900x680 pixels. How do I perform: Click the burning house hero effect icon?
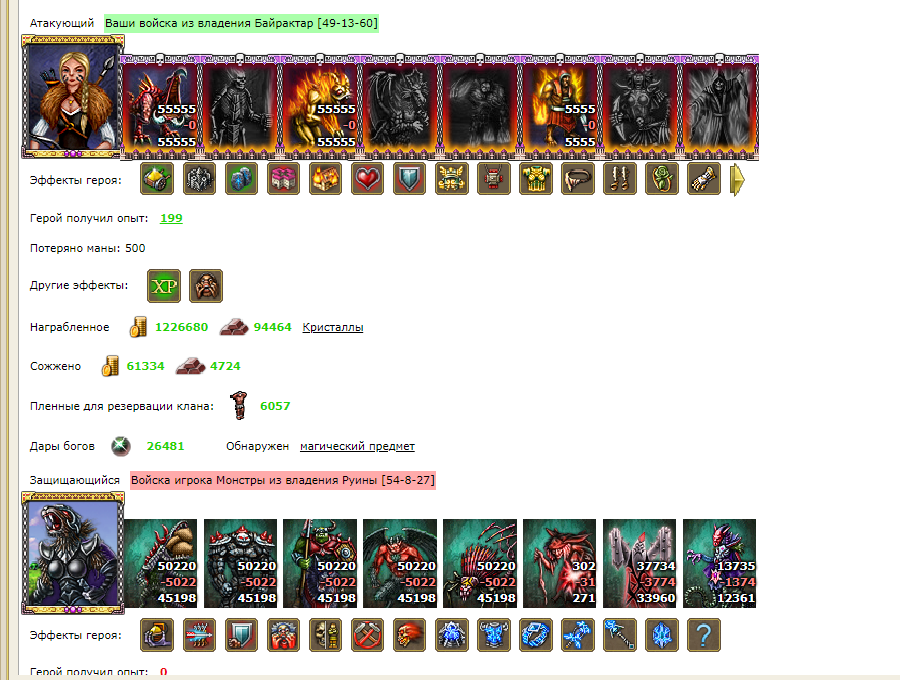[x=325, y=179]
